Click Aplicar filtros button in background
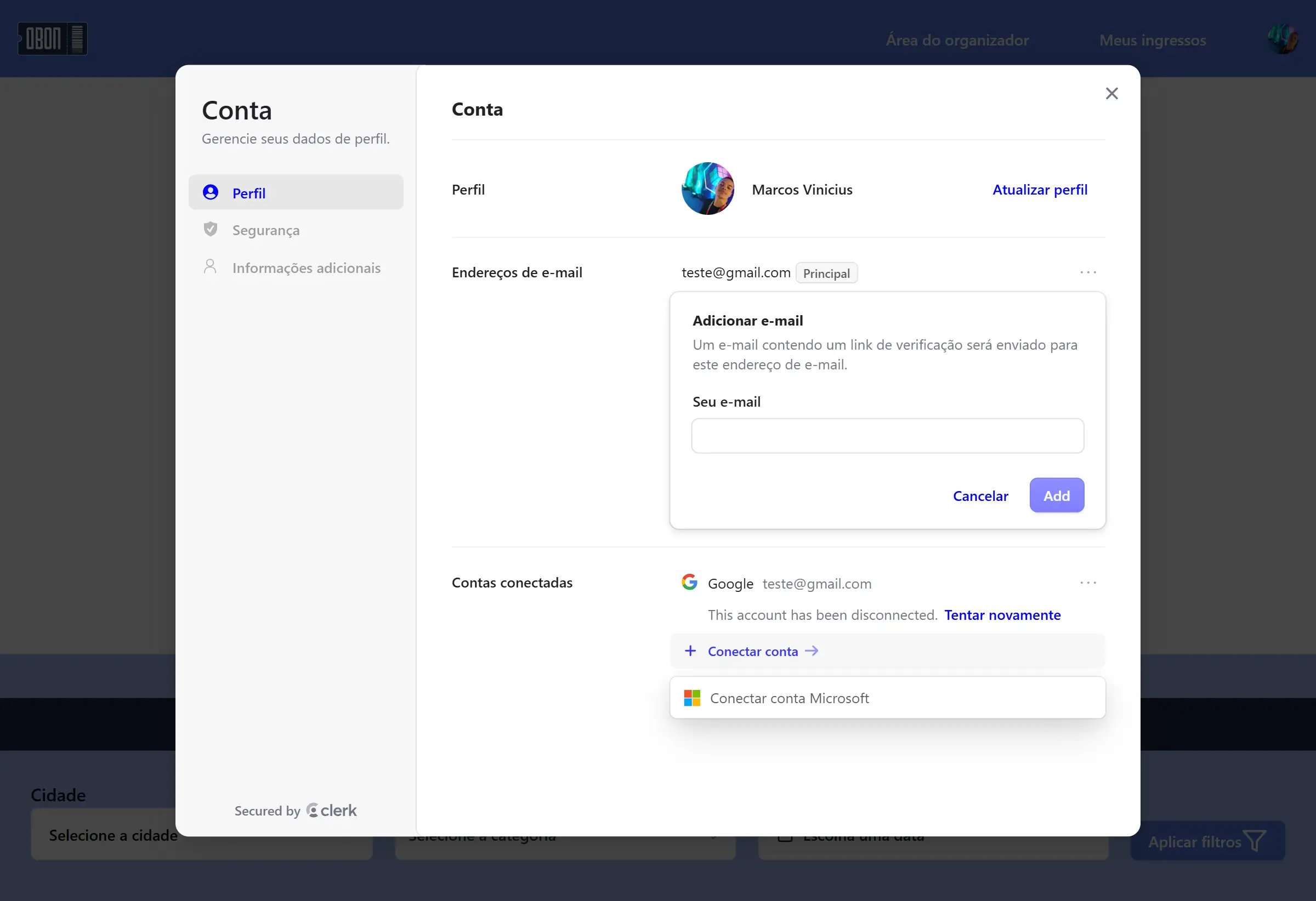1316x901 pixels. click(x=1208, y=841)
